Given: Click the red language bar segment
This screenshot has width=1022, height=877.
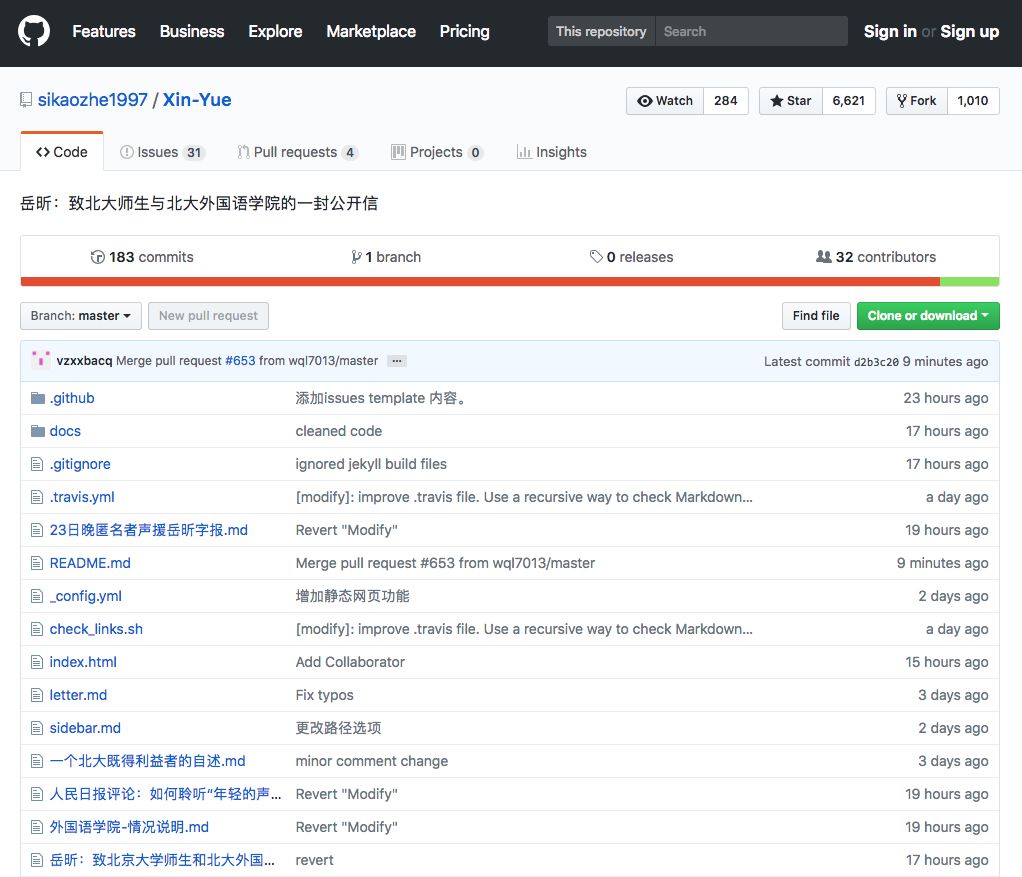Looking at the screenshot, I should click(480, 281).
